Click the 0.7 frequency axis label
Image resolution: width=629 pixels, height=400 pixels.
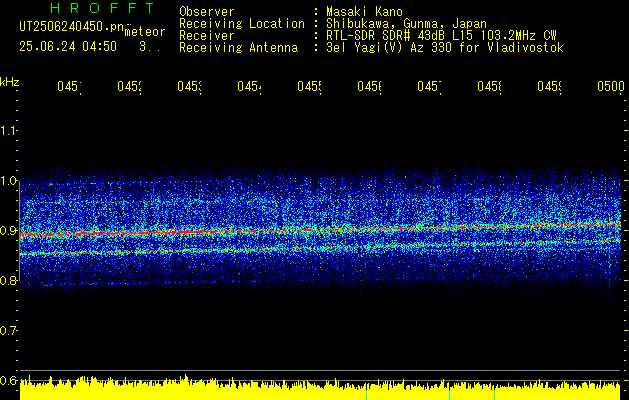[x=8, y=331]
